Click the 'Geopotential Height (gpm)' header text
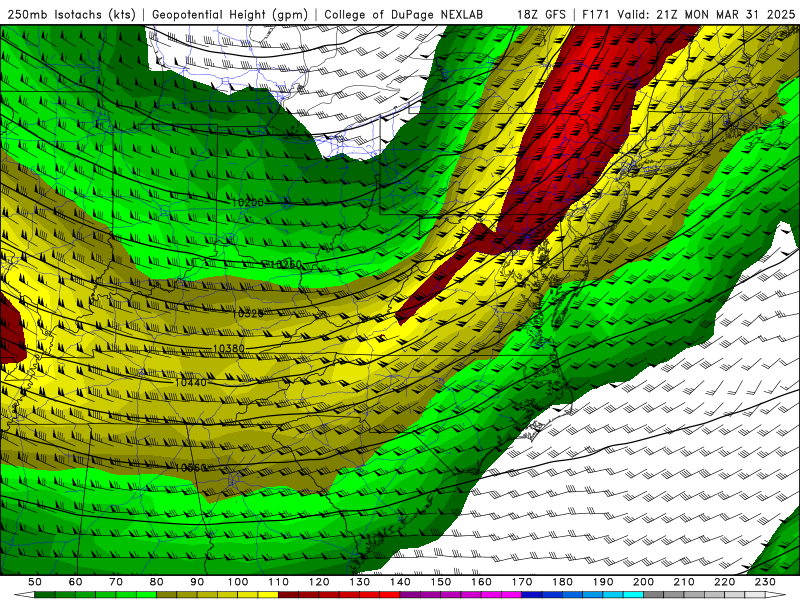 (230, 14)
